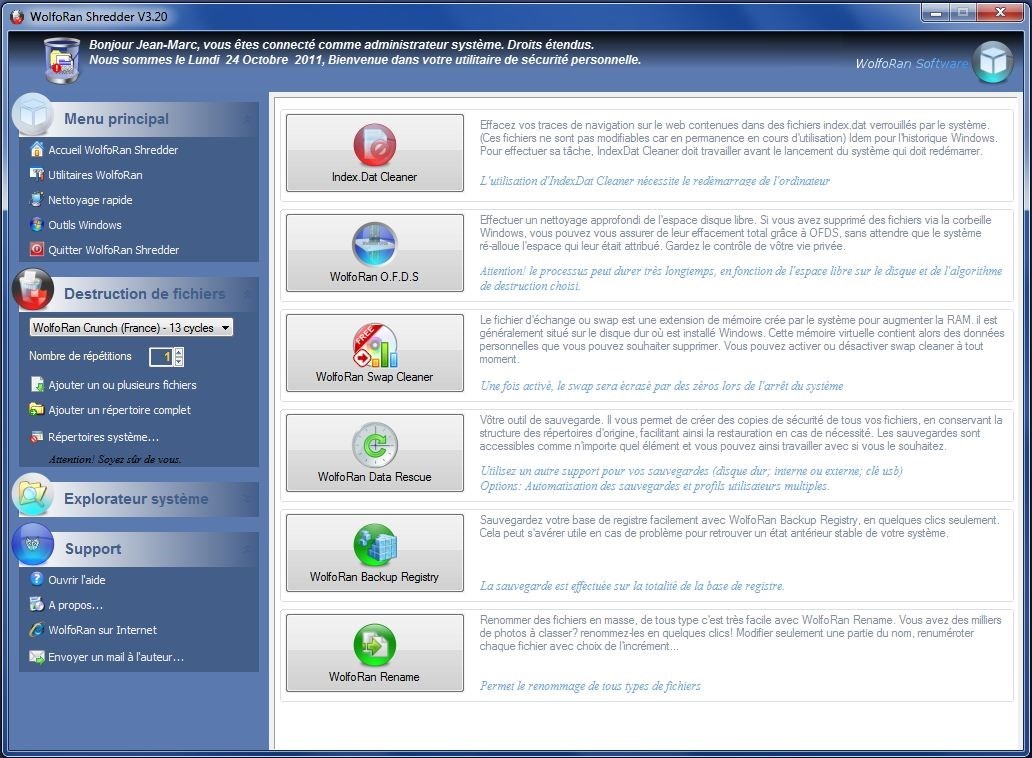Screen dimensions: 1032x758
Task: Go to Accueil WolfoRan Shredder
Action: 112,150
